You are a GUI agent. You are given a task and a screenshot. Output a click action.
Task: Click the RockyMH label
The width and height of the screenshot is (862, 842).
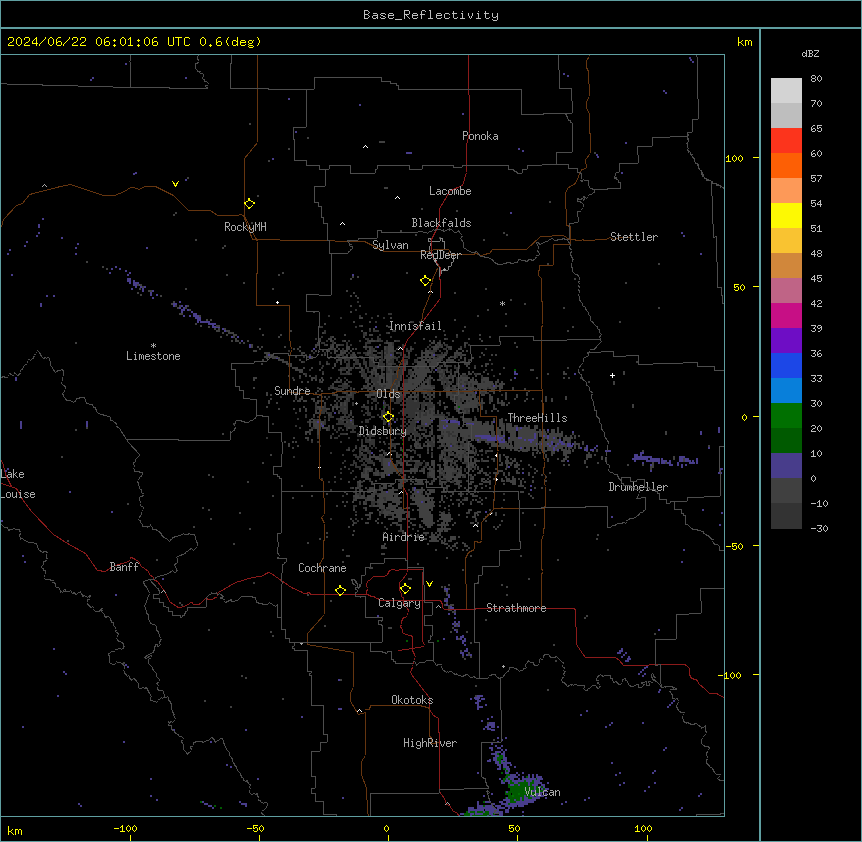click(245, 227)
